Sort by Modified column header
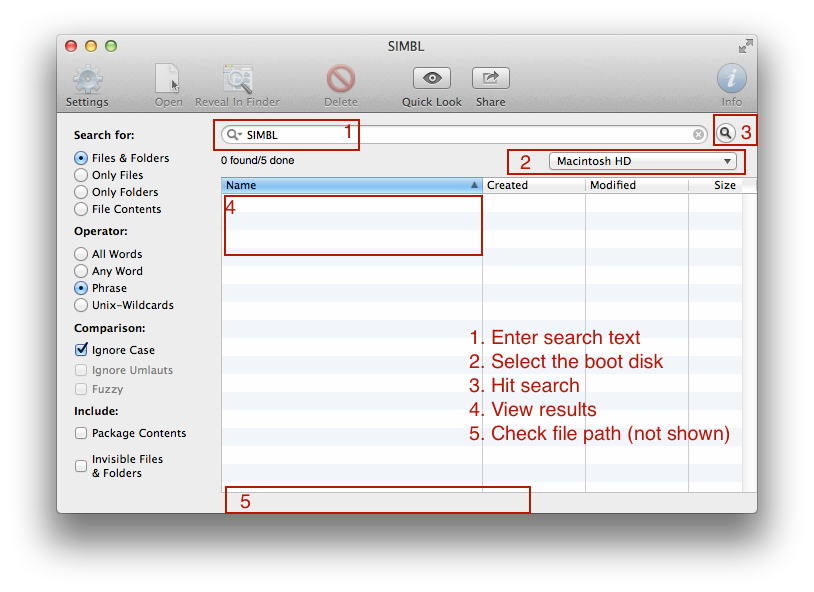 click(637, 185)
